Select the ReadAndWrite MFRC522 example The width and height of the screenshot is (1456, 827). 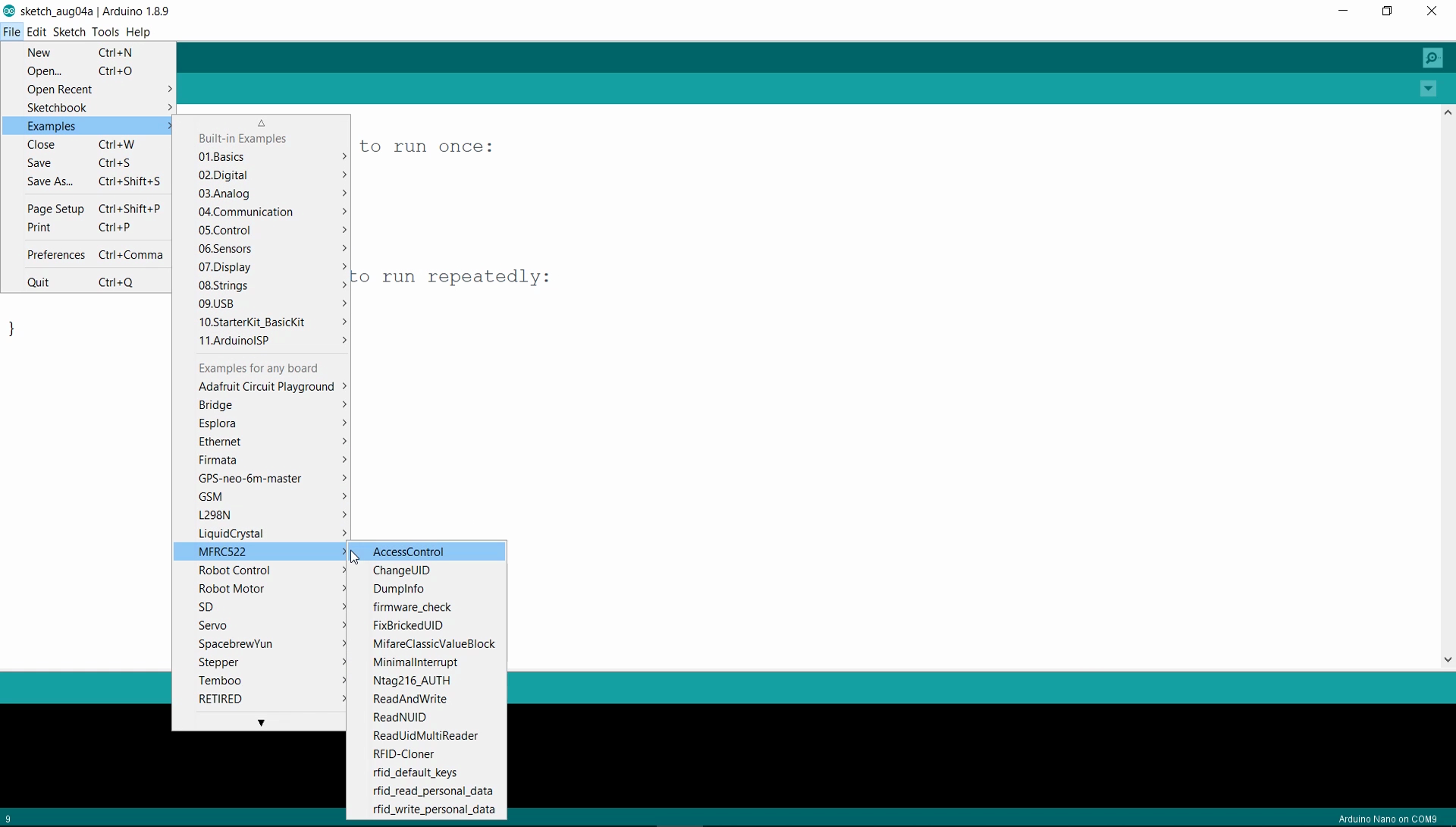[409, 698]
